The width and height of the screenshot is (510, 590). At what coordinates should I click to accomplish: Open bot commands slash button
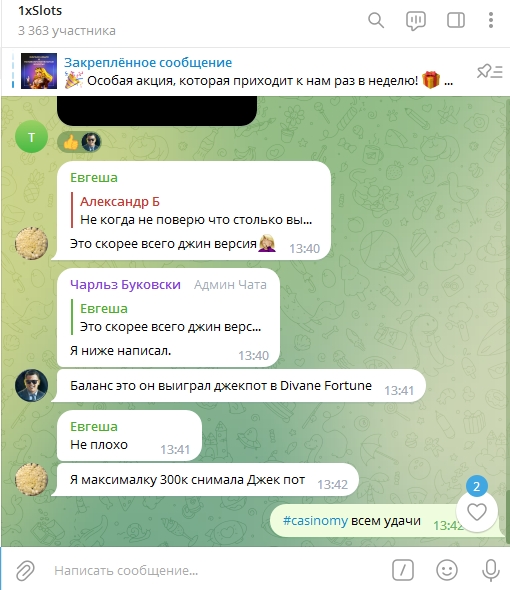coord(403,570)
